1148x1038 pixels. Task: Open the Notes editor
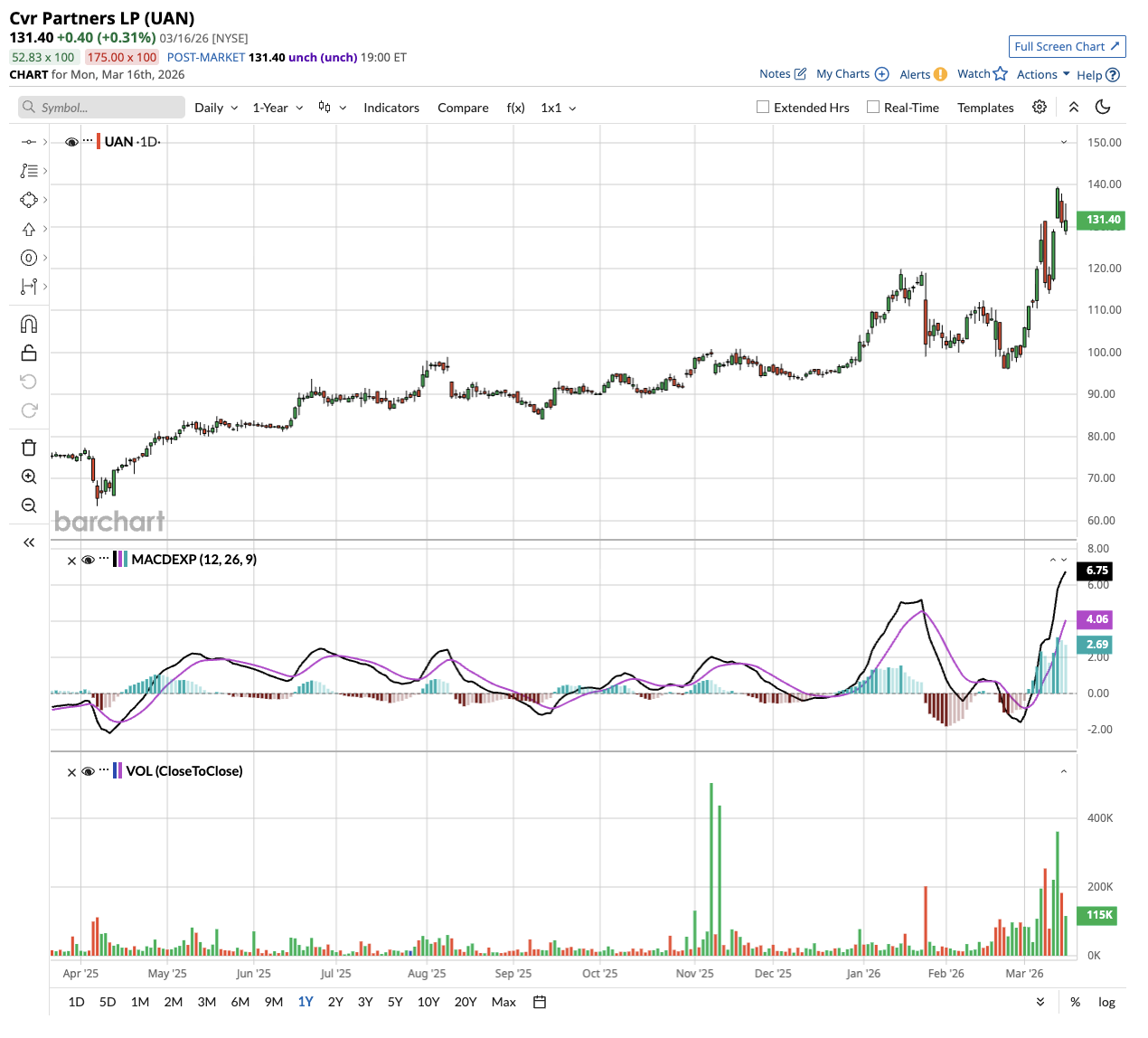pyautogui.click(x=783, y=74)
